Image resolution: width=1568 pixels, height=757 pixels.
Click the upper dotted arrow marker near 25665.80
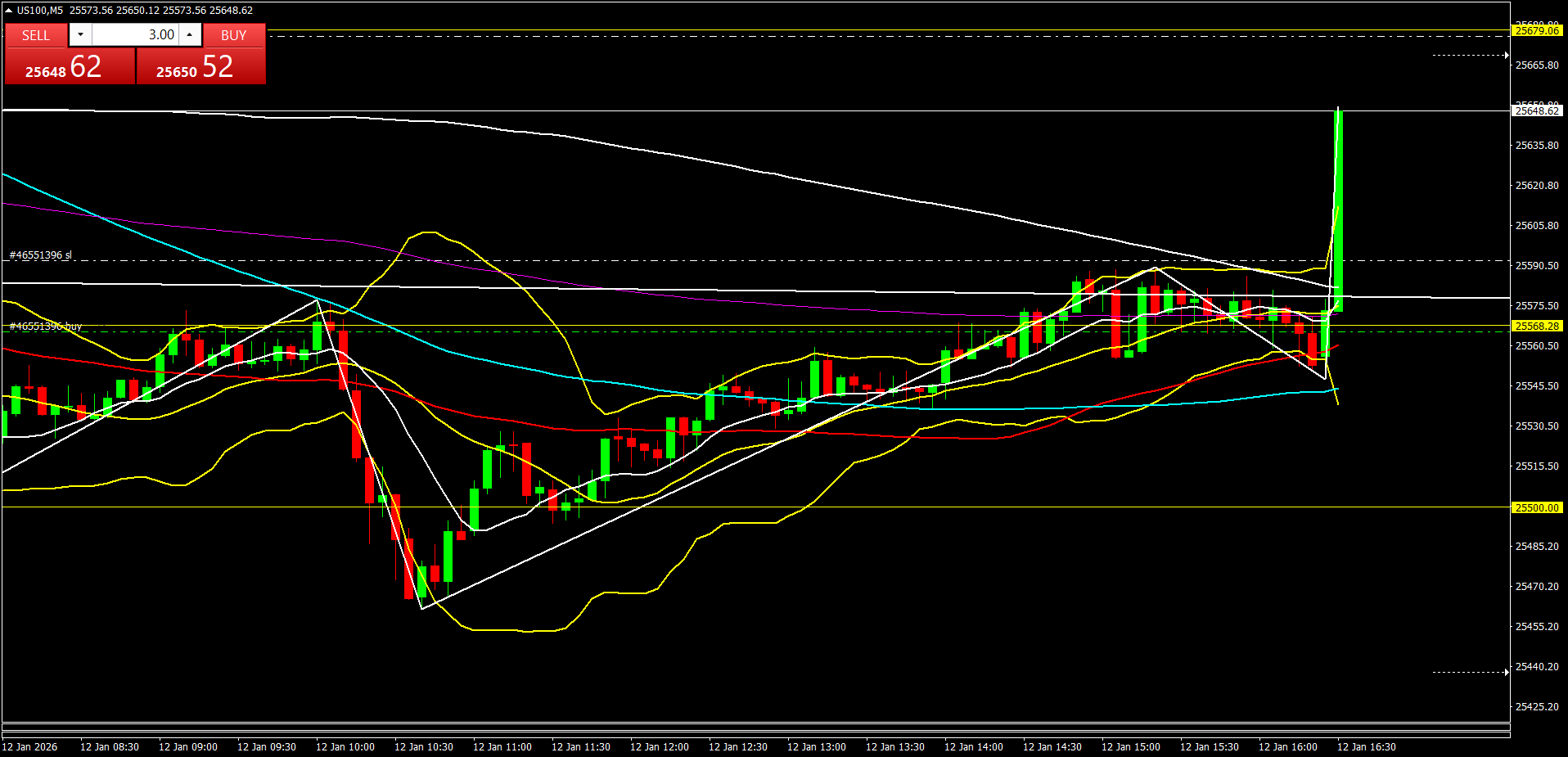1471,56
